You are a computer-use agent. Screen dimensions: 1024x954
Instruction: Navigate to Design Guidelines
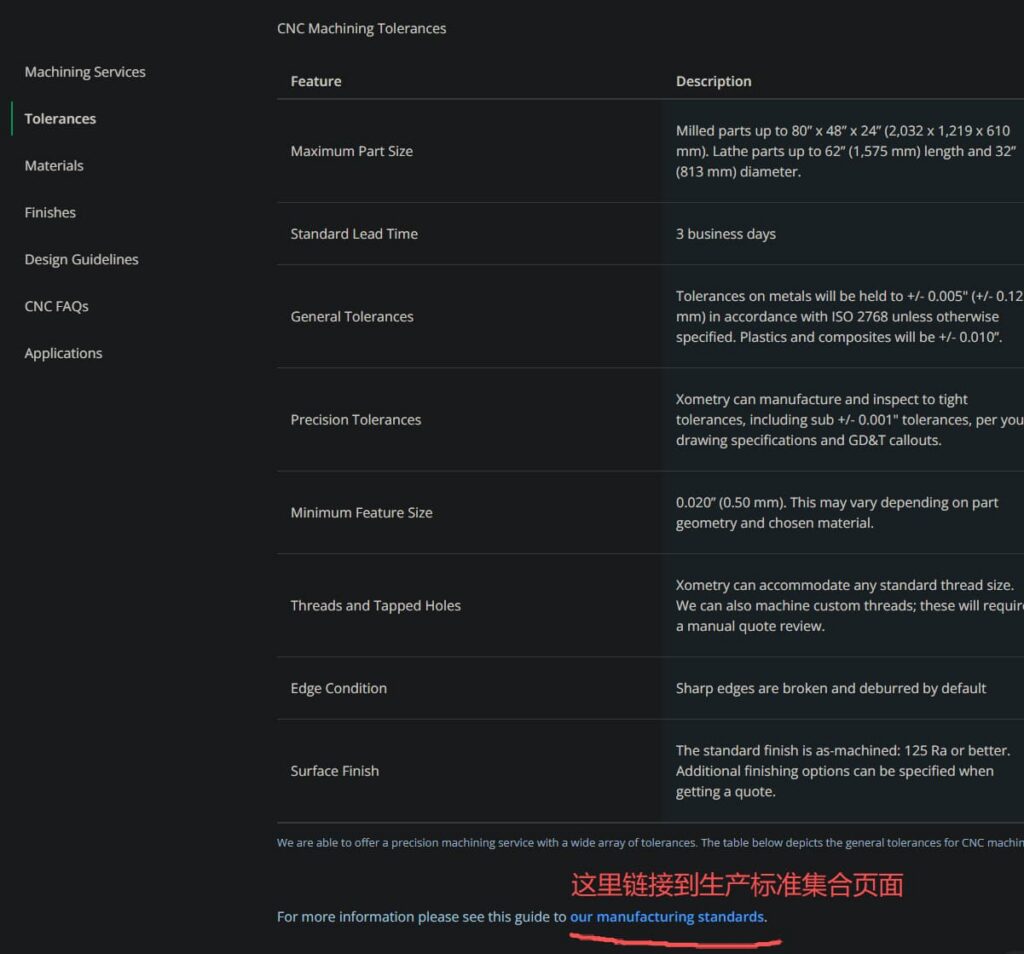82,260
